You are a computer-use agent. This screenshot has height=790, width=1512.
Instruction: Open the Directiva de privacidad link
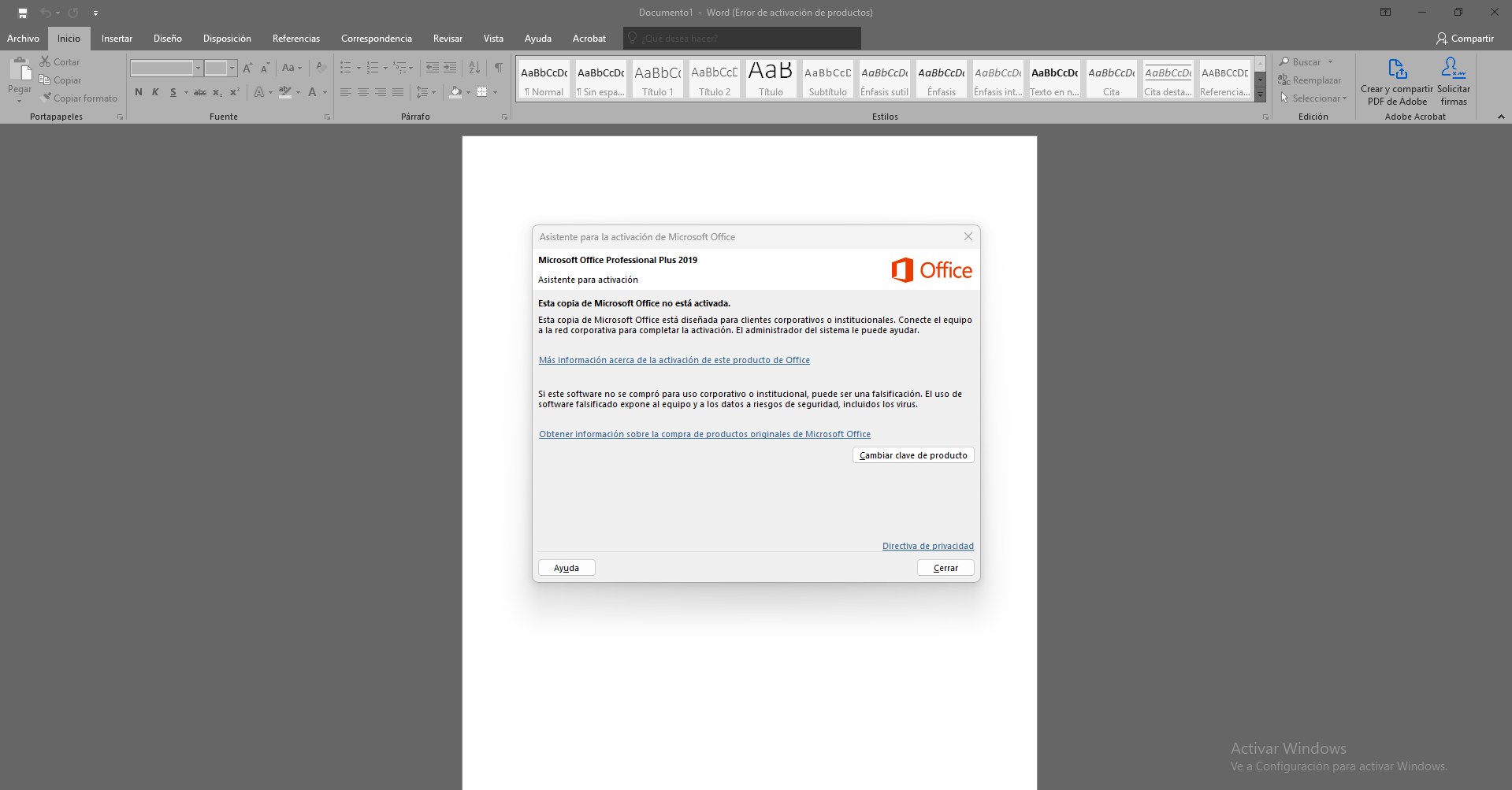[x=927, y=545]
